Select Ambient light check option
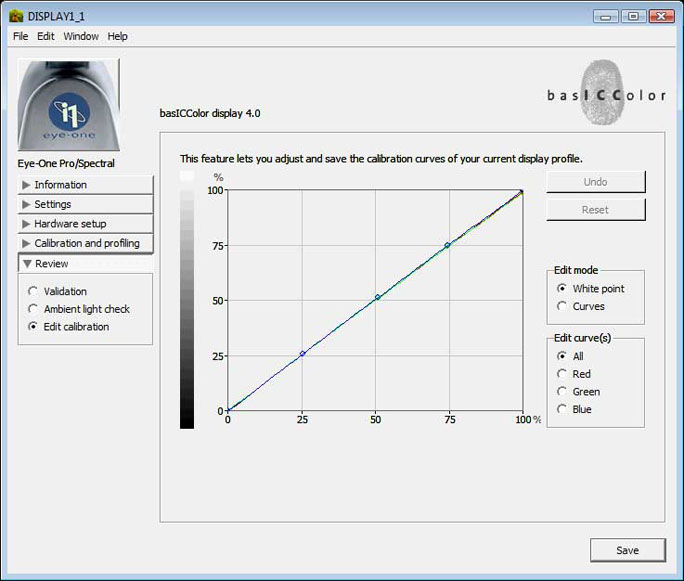The image size is (684, 581). [33, 309]
